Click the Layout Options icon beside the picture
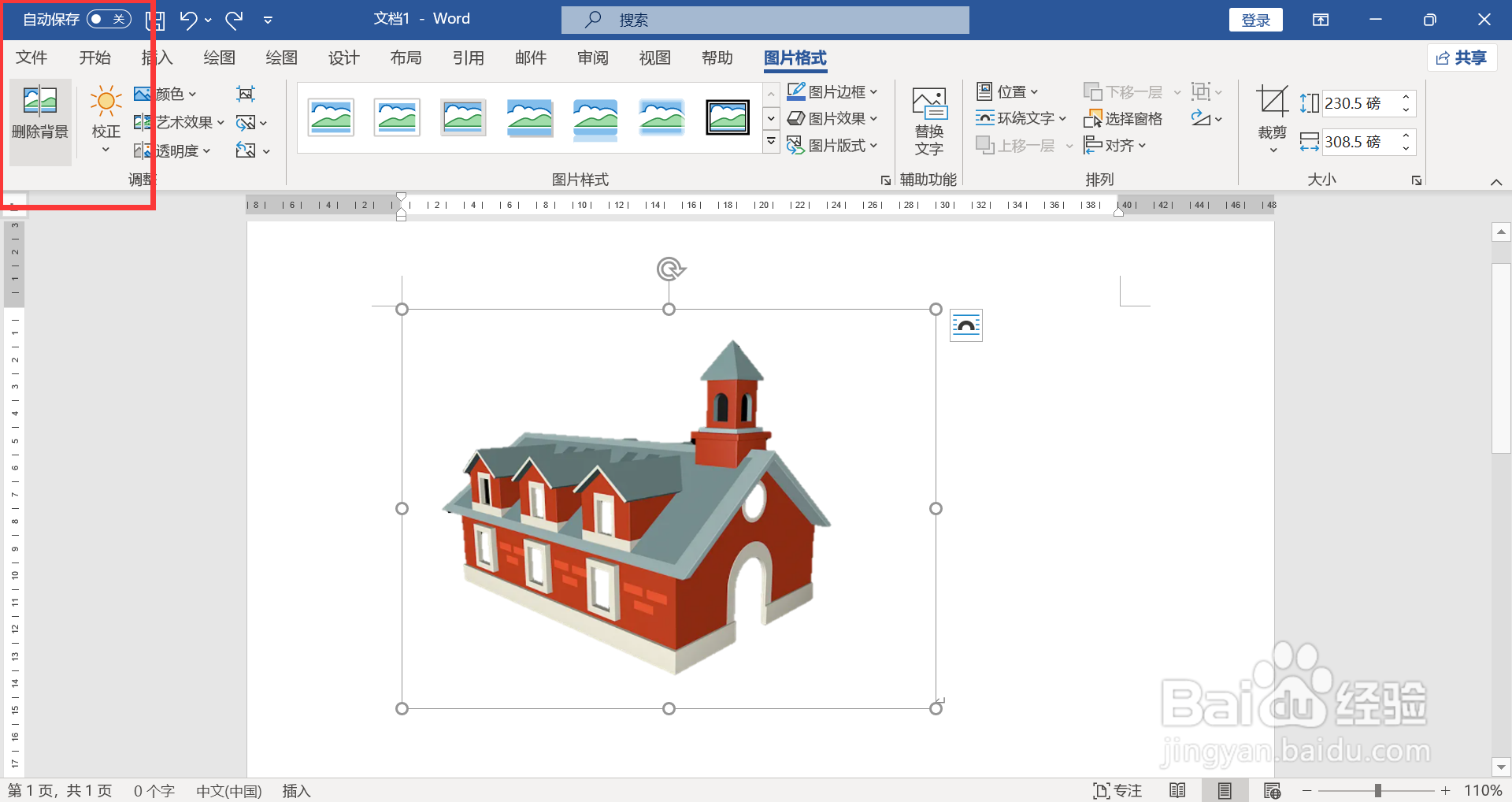Screen dimensions: 1512x802 point(966,325)
